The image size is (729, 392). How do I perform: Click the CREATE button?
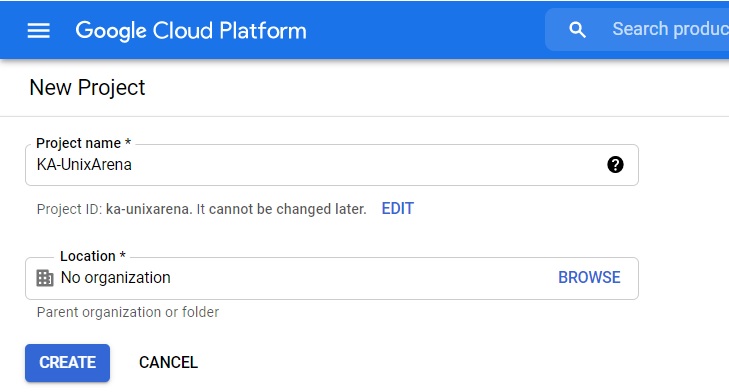[67, 363]
